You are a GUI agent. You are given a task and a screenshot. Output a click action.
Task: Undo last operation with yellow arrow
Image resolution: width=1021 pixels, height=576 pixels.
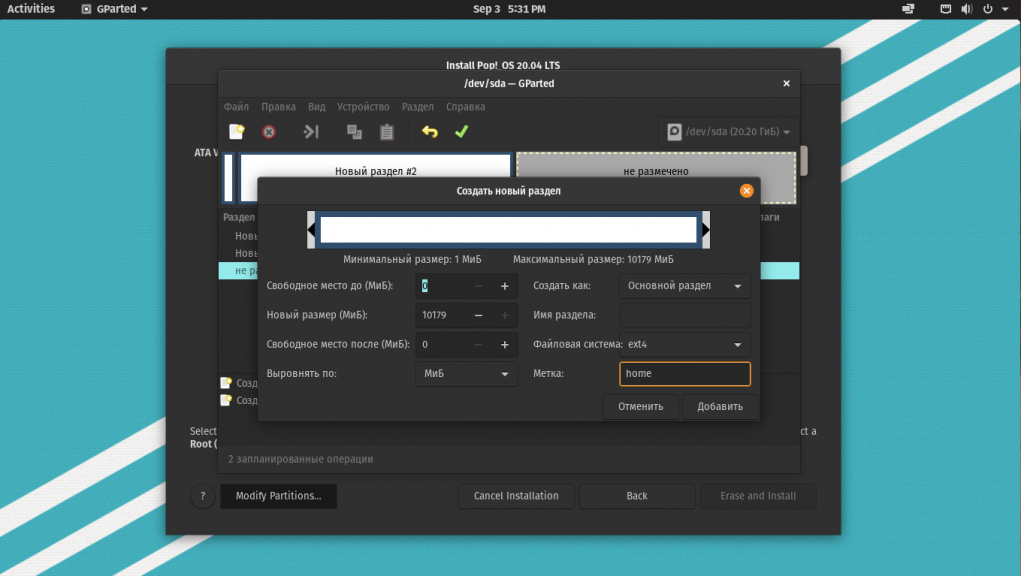pos(430,132)
